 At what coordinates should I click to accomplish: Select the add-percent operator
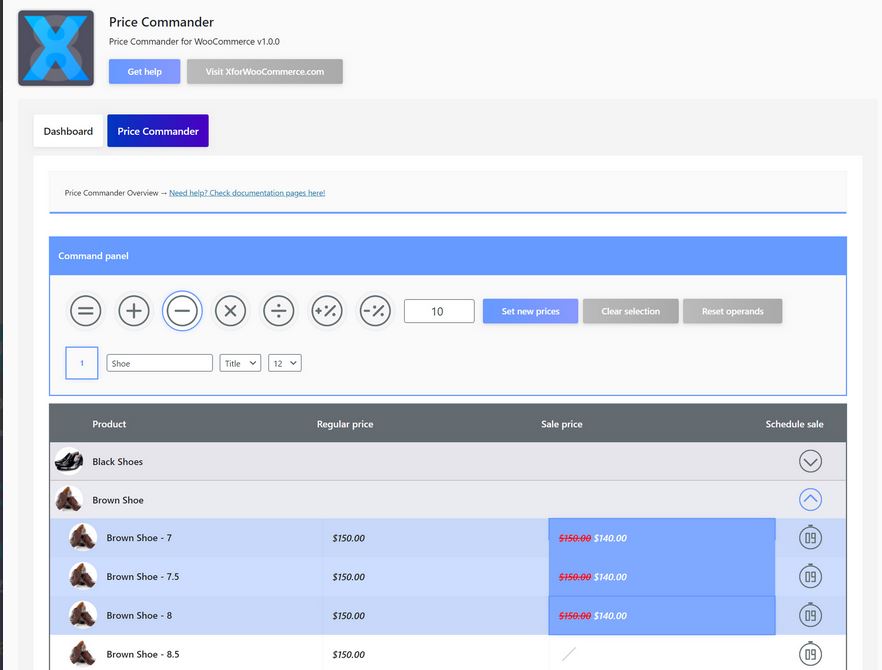point(327,311)
